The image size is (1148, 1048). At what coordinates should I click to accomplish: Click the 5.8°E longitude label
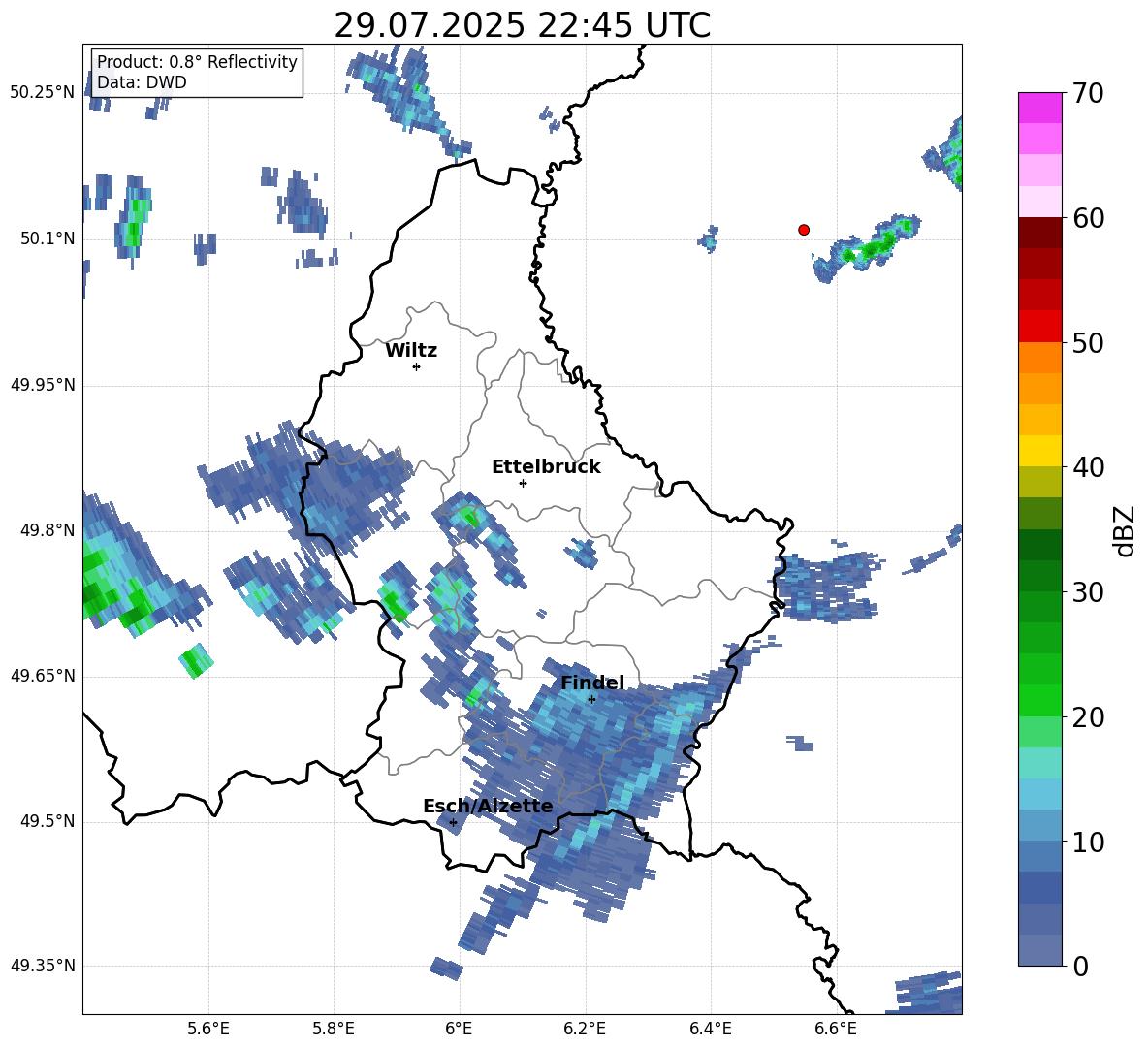tap(334, 1029)
